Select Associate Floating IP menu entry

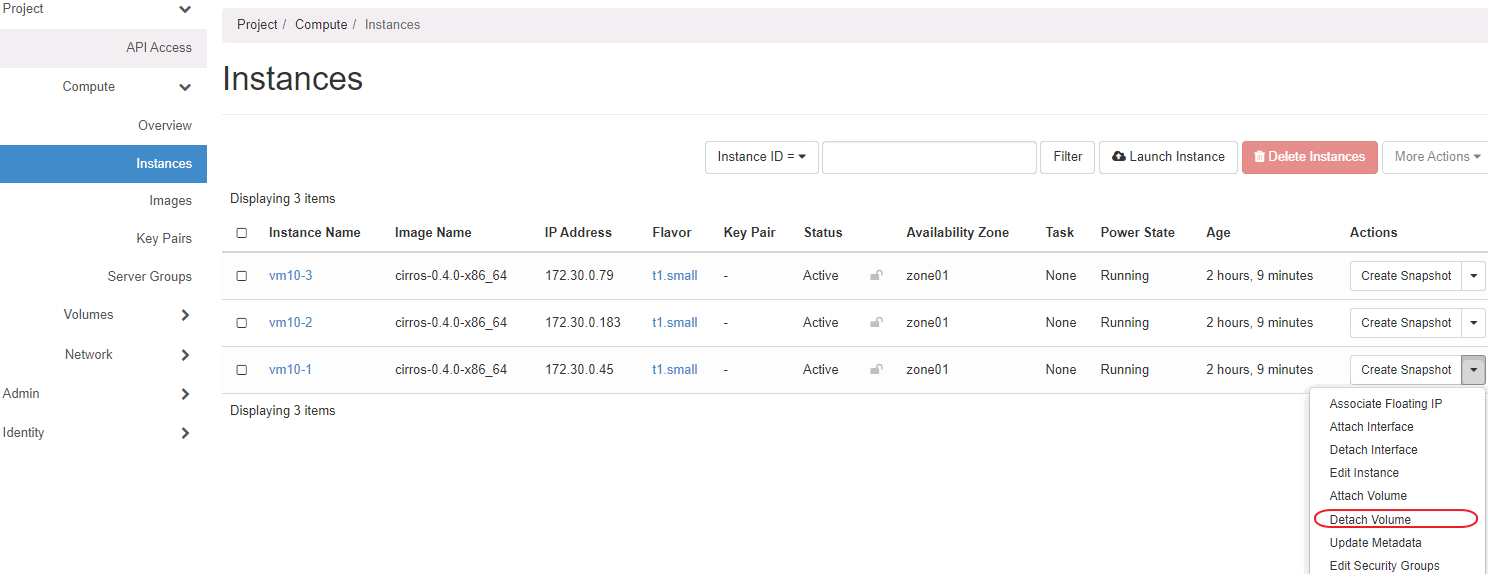[1385, 404]
